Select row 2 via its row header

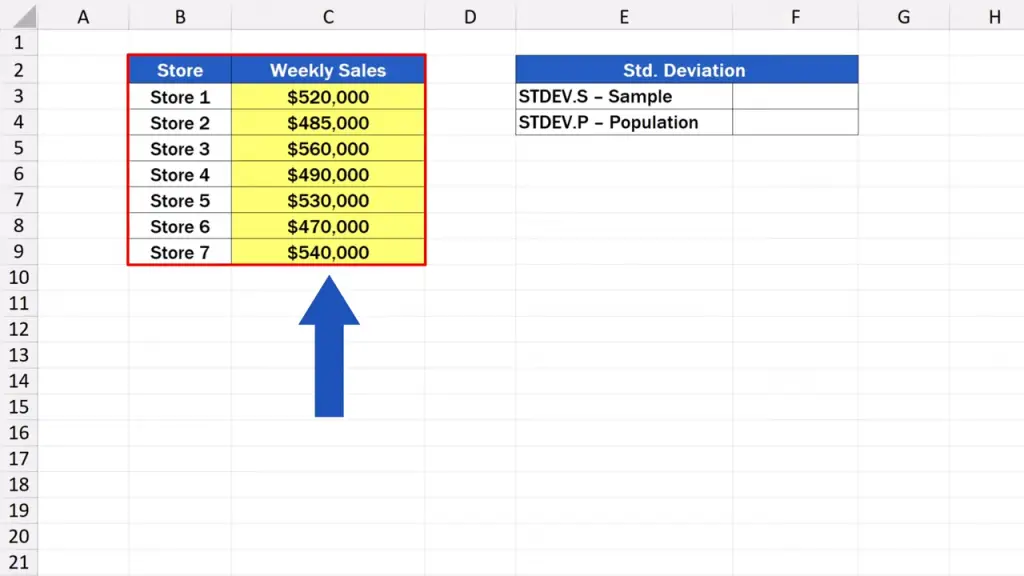(x=19, y=71)
